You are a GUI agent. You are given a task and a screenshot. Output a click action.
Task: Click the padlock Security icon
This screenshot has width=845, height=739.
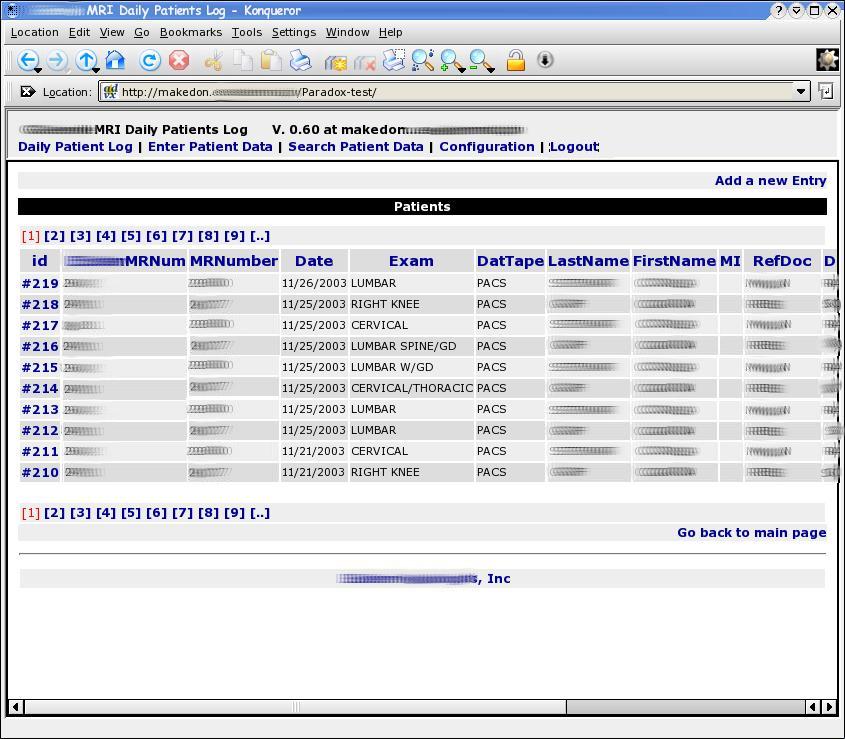pos(516,60)
